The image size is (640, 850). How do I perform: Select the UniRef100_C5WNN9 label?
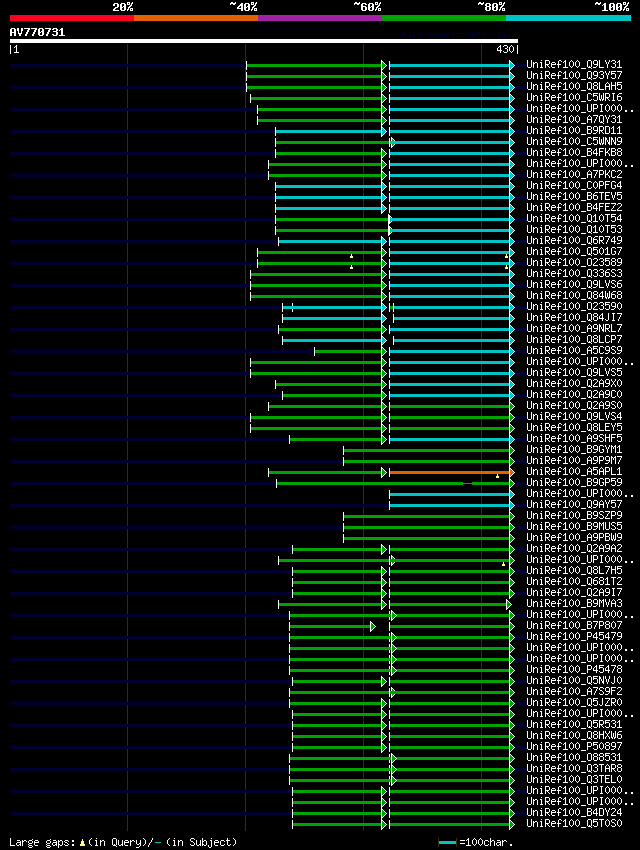574,141
